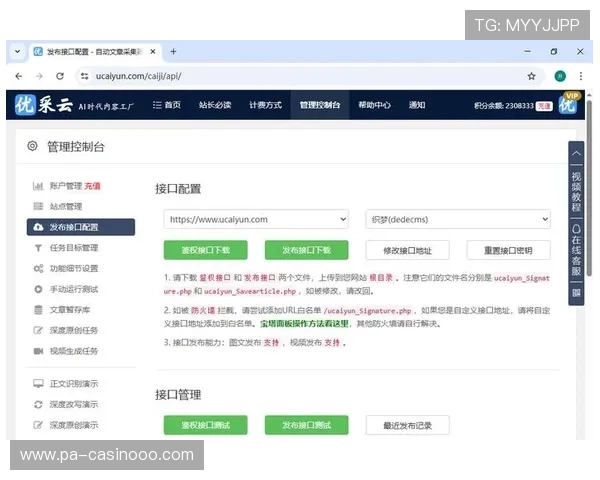Click the 充值 link next to 账户管理
Viewport: 600px width, 480px height.
93,186
